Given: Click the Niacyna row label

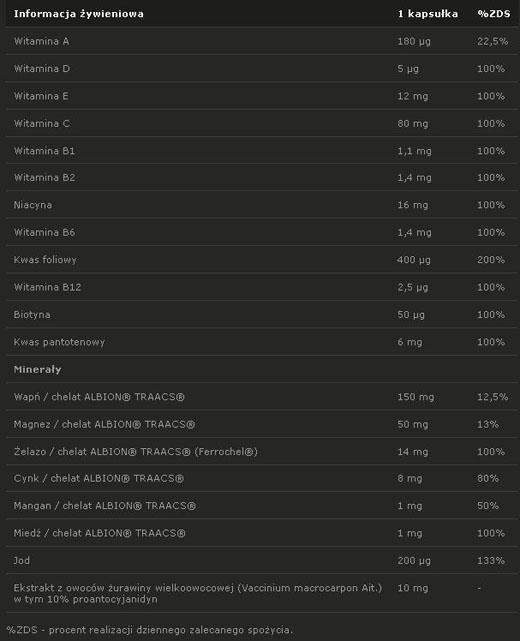Looking at the screenshot, I should 33,205.
